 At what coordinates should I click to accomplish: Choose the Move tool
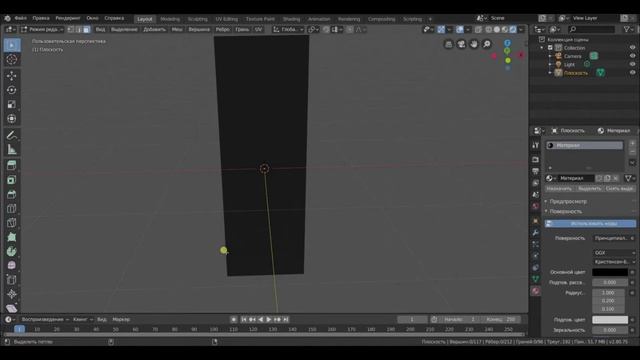click(x=12, y=76)
